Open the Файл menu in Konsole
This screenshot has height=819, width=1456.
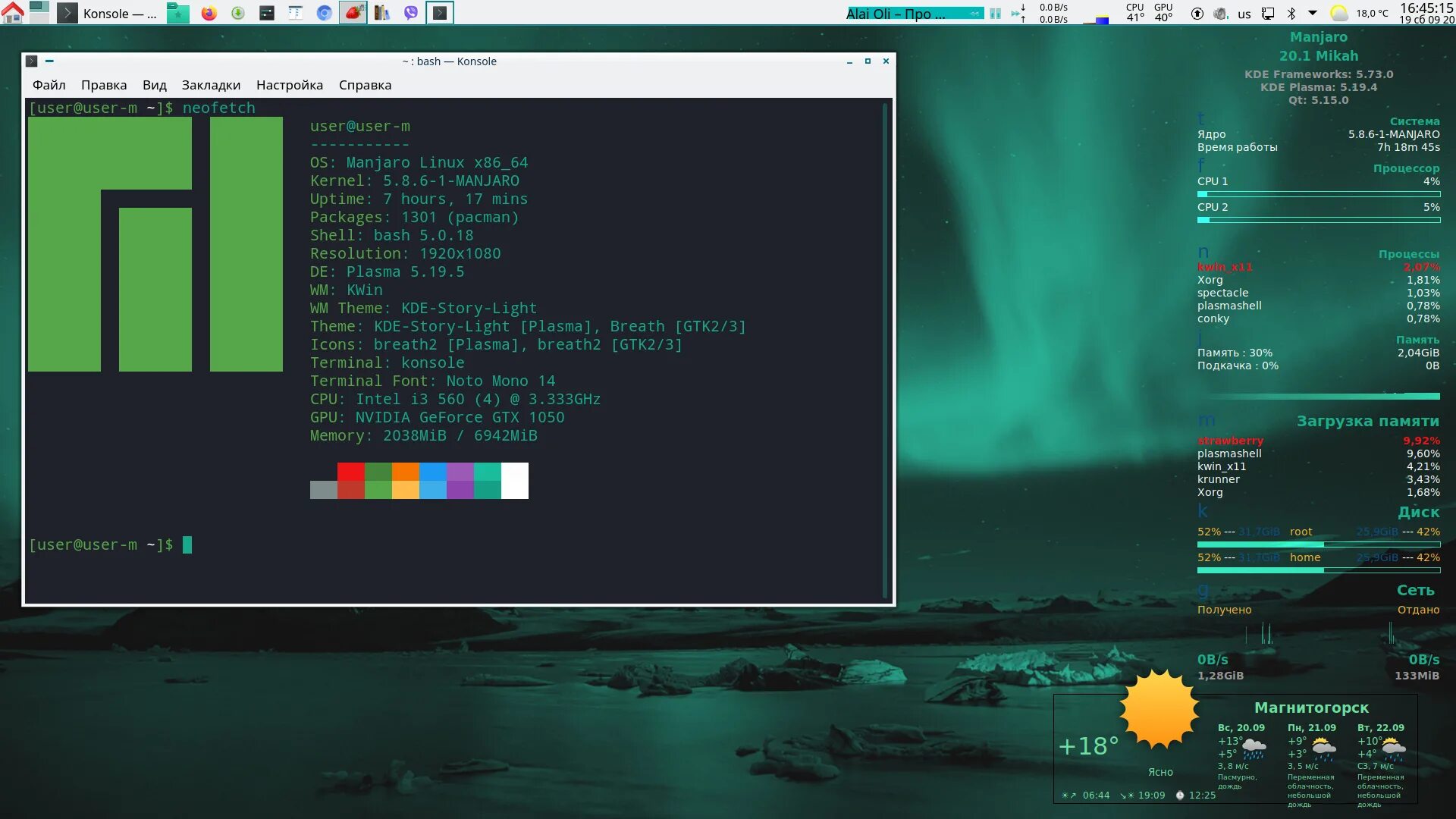pyautogui.click(x=49, y=85)
